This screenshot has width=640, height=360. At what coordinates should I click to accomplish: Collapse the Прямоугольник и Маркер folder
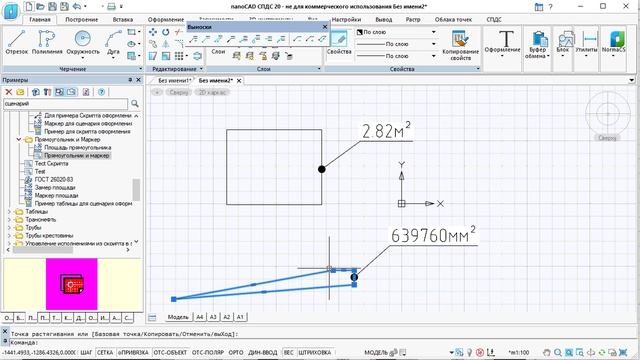pyautogui.click(x=19, y=140)
